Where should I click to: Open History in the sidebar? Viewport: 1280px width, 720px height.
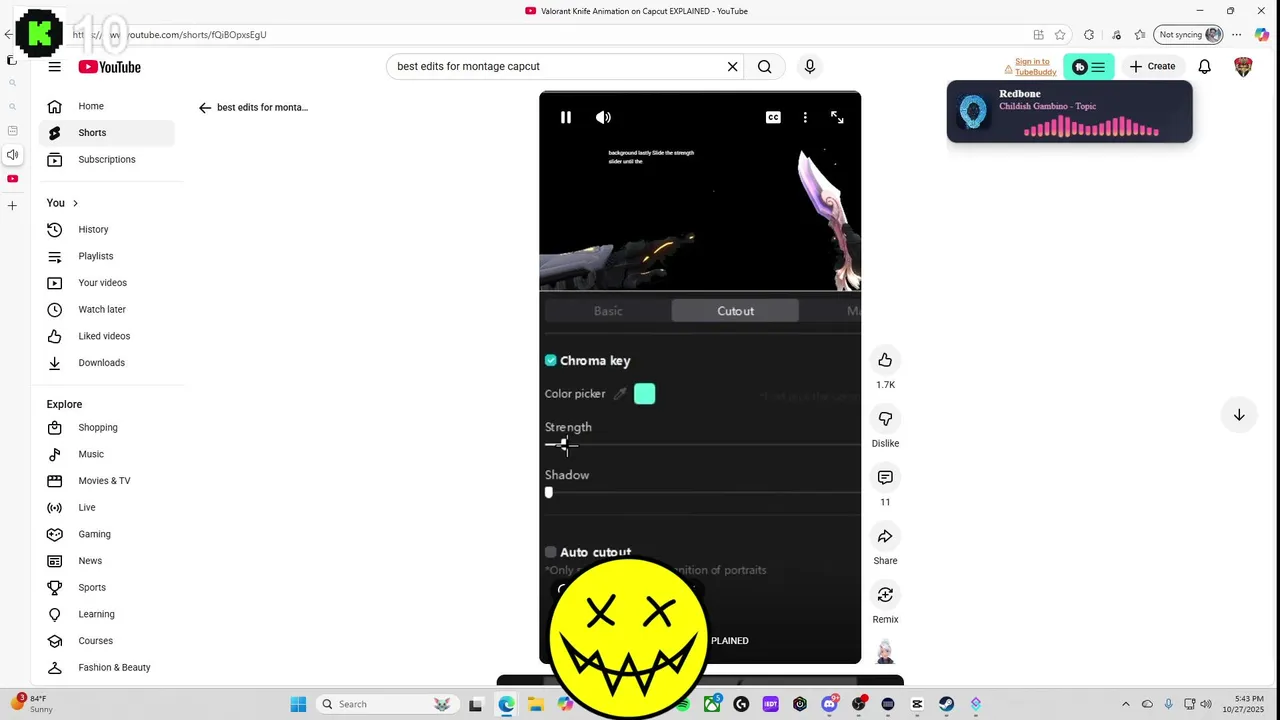[107, 230]
